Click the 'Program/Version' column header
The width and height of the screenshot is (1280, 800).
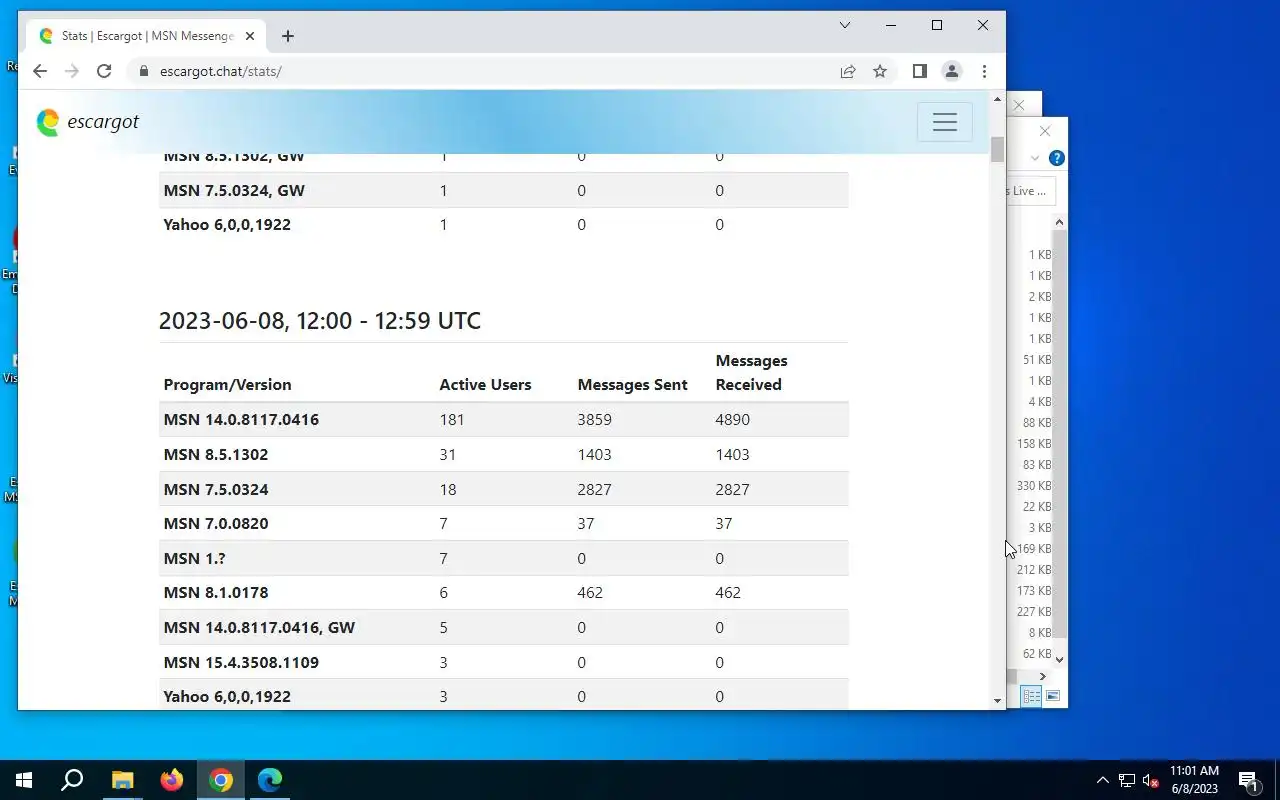click(228, 385)
